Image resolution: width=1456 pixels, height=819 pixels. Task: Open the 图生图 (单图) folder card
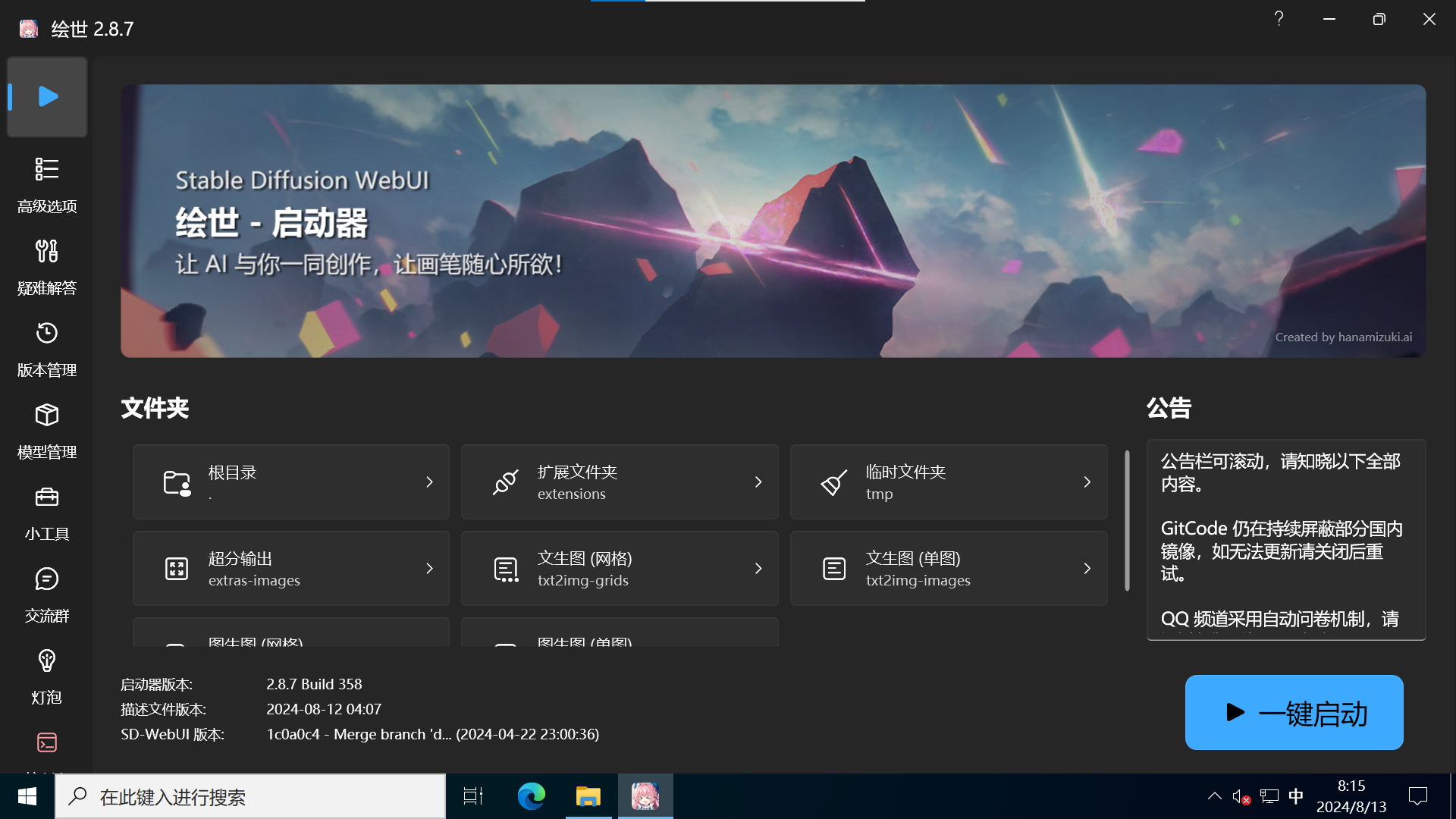click(620, 632)
